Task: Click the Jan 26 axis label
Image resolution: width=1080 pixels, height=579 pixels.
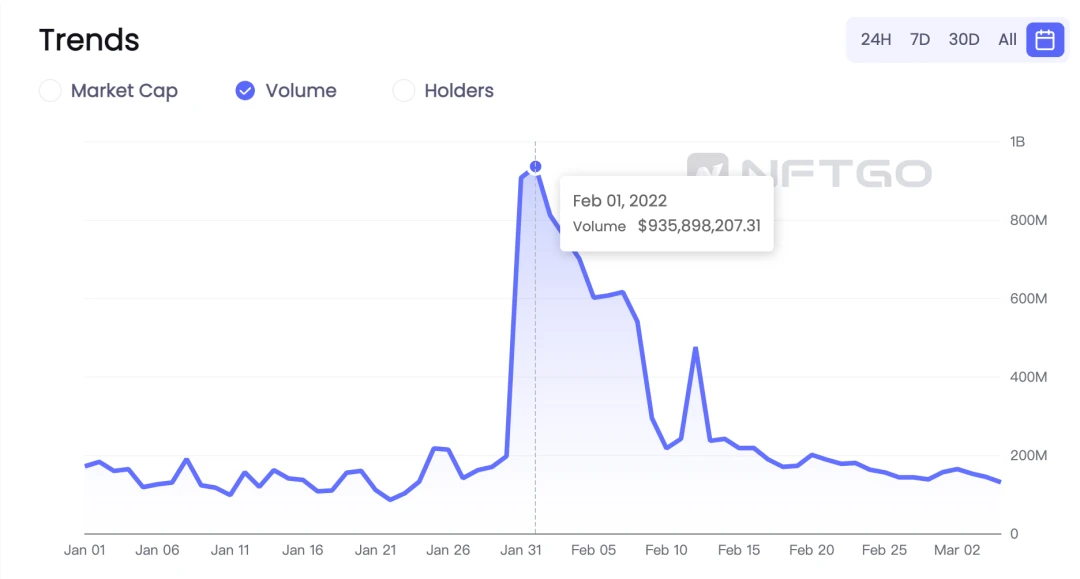Action: click(448, 550)
